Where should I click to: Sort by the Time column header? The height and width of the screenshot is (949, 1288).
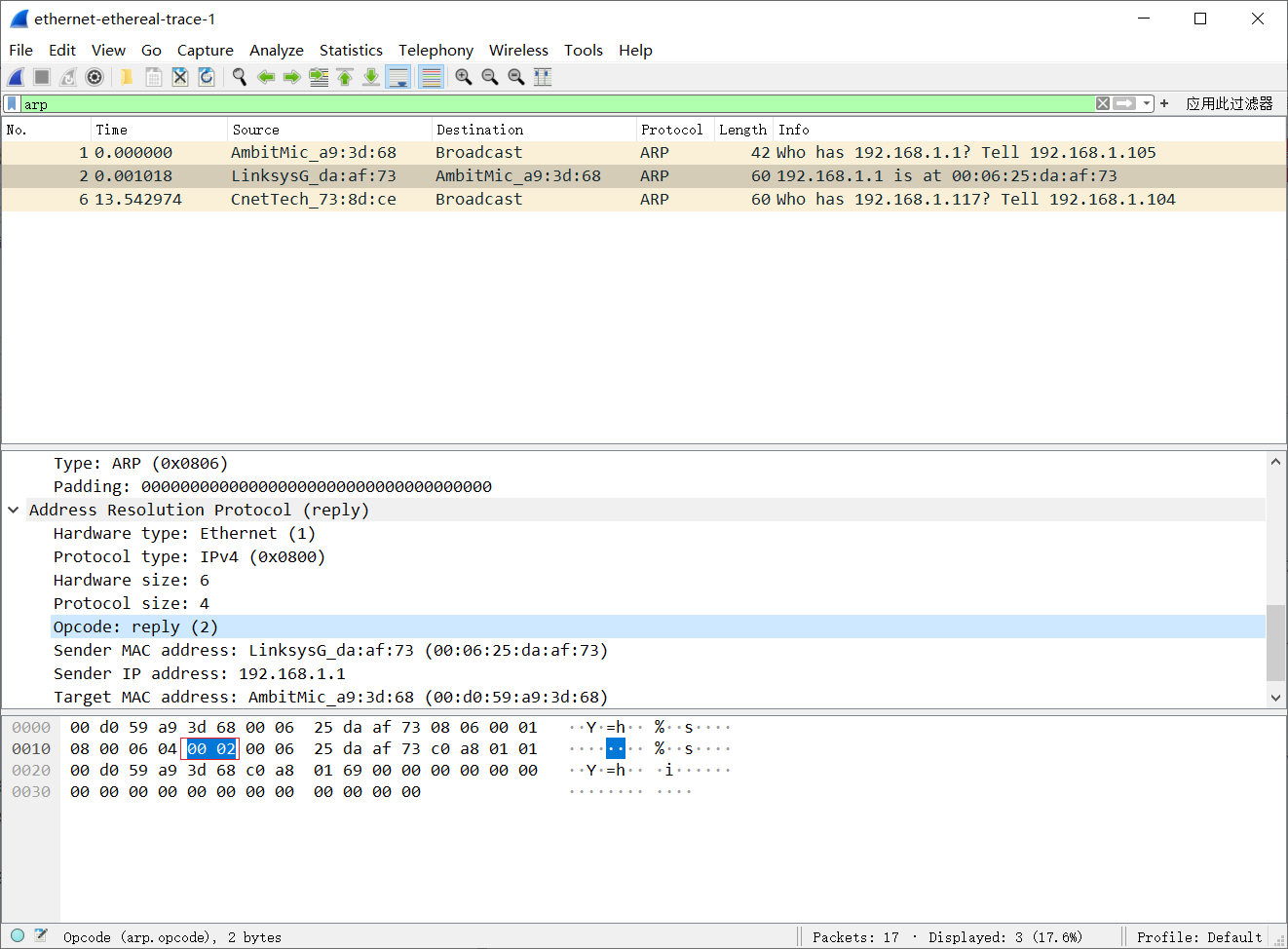160,130
